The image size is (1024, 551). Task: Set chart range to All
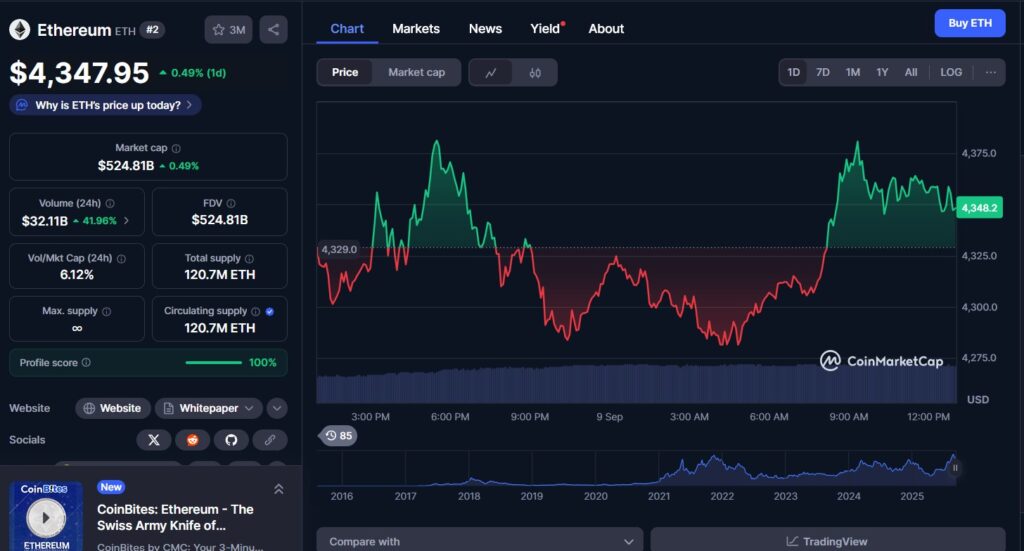pyautogui.click(x=911, y=72)
